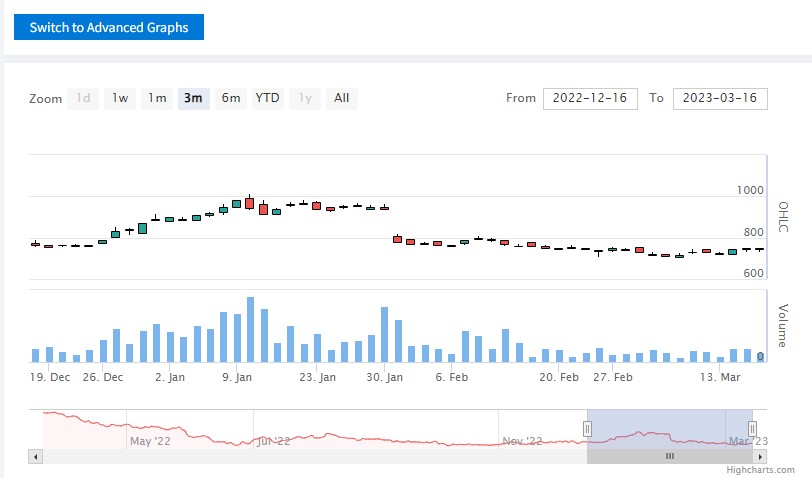Select the active 3m zoom button
This screenshot has height=478, width=812.
point(193,98)
